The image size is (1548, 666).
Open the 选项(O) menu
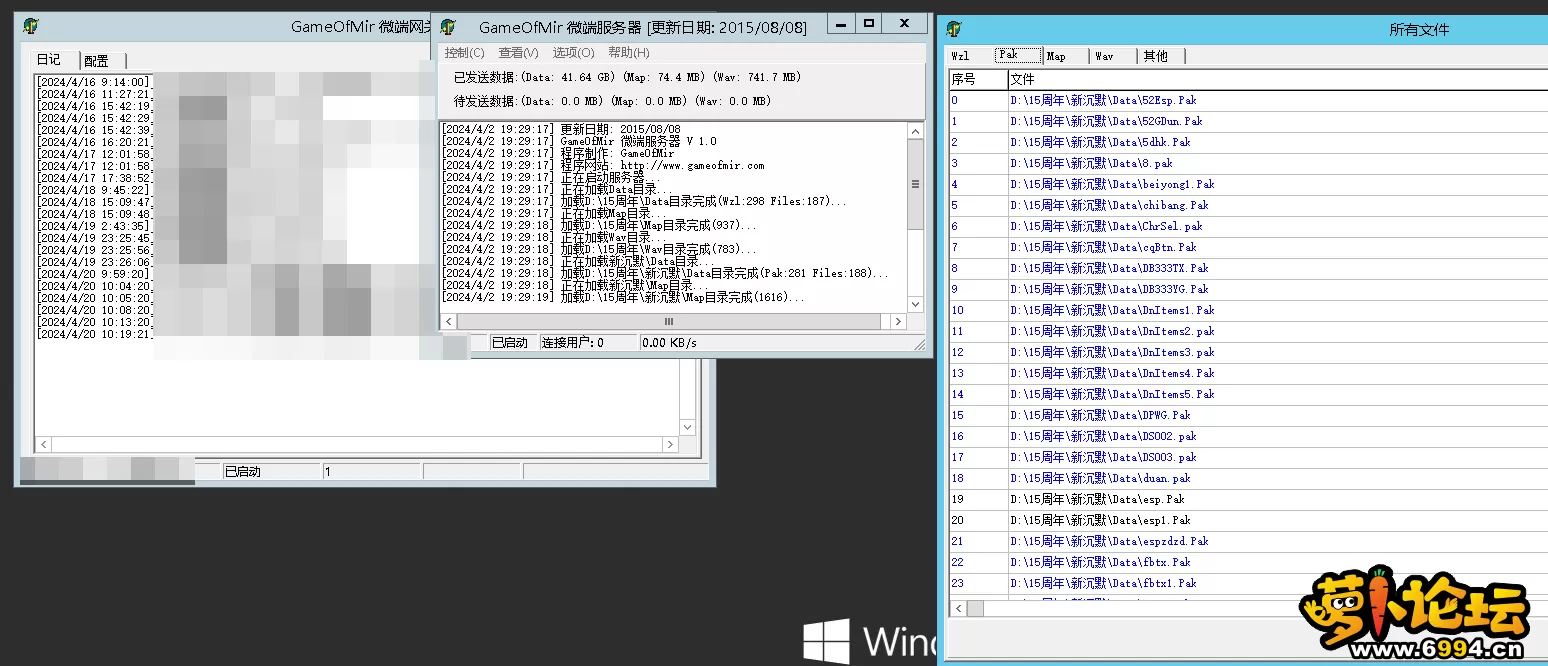pos(573,53)
